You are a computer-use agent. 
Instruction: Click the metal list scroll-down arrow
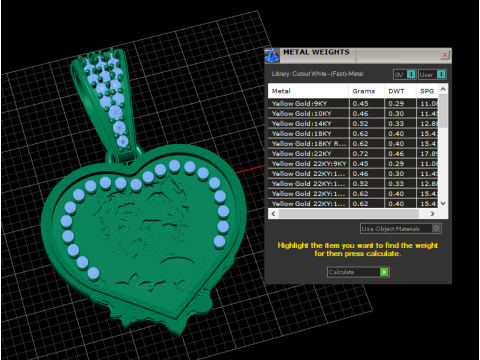click(443, 203)
